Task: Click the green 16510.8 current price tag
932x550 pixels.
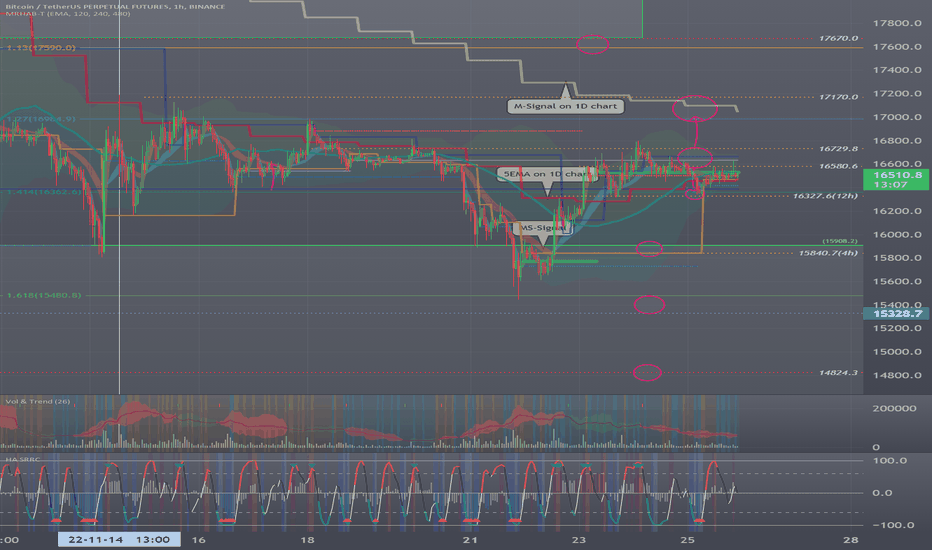Action: tap(896, 180)
